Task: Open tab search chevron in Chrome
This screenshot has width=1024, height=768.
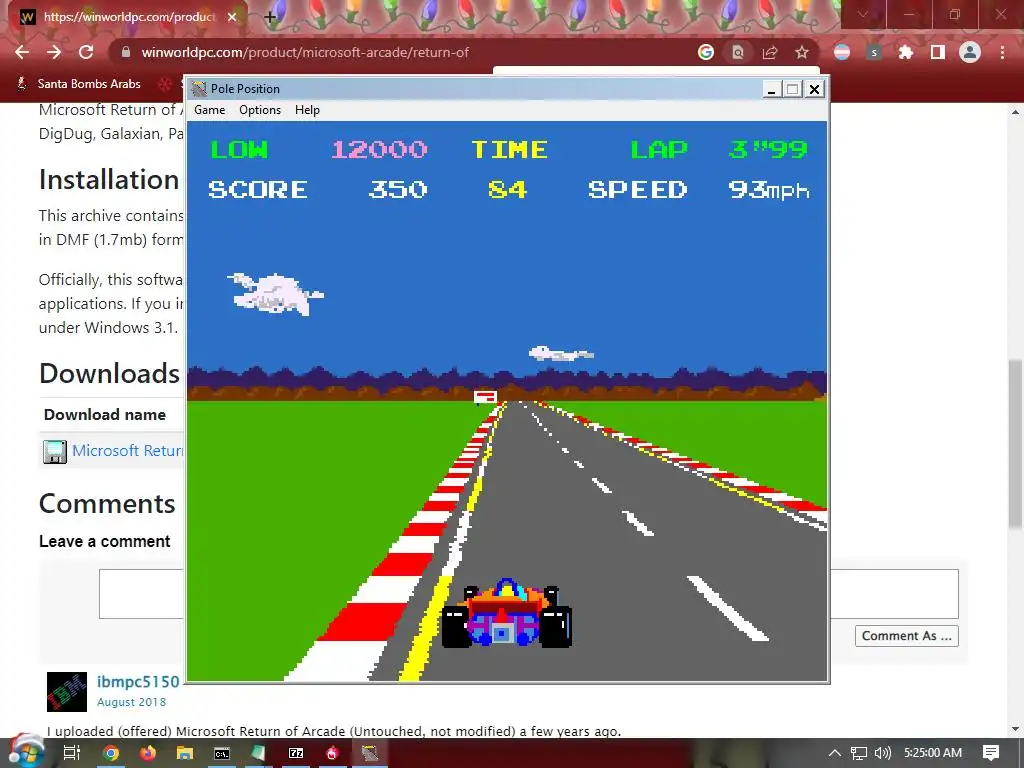Action: click(863, 14)
